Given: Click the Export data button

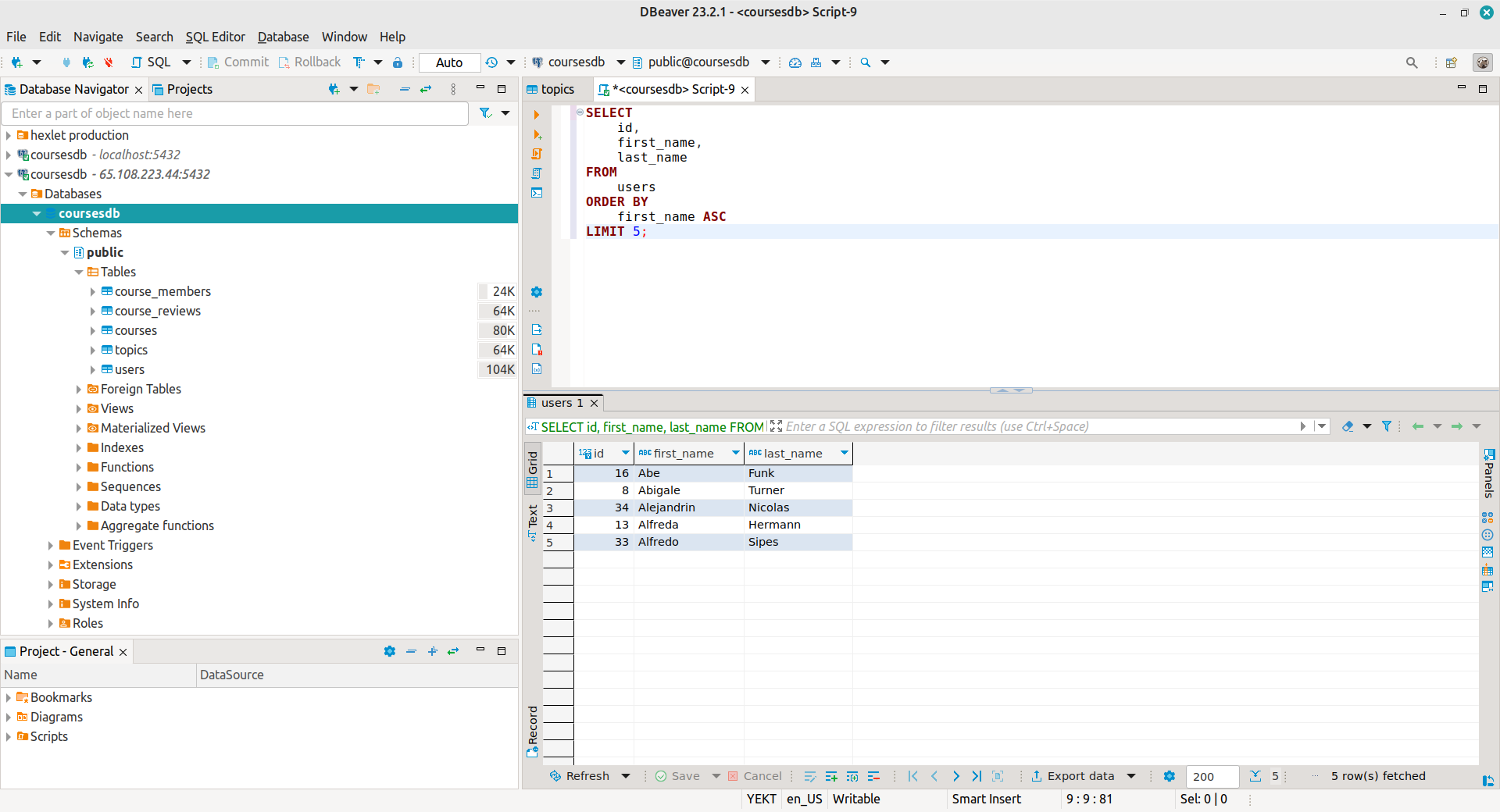Looking at the screenshot, I should 1073,776.
